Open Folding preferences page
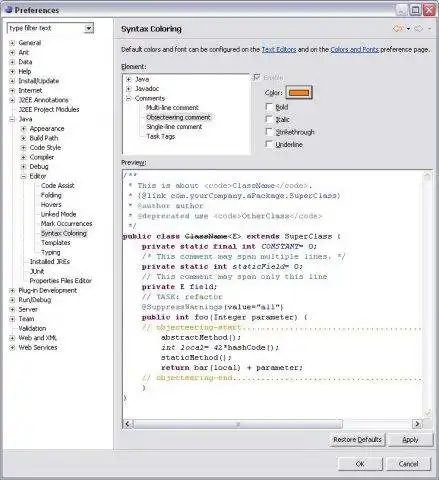Image resolution: width=439 pixels, height=480 pixels. 51,195
